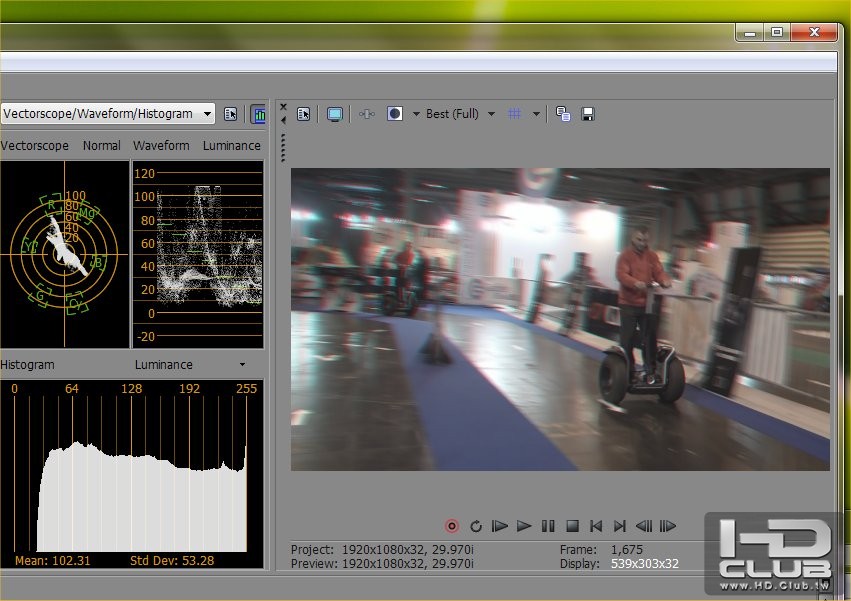
Task: Click the Mean: 102.31 readout
Action: point(53,560)
